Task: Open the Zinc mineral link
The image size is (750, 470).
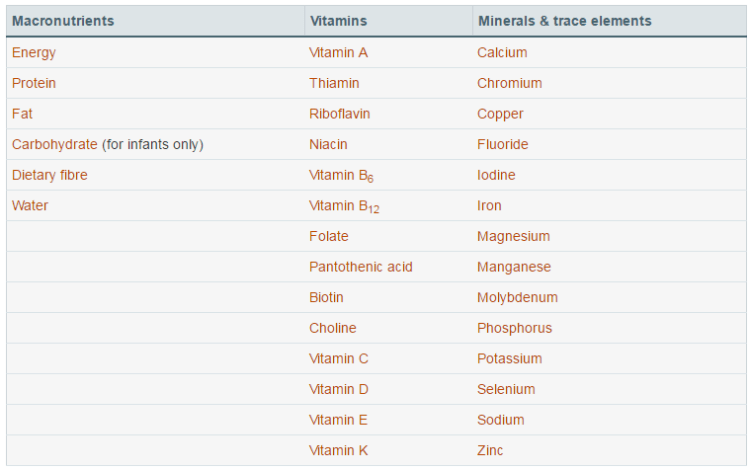Action: click(492, 450)
